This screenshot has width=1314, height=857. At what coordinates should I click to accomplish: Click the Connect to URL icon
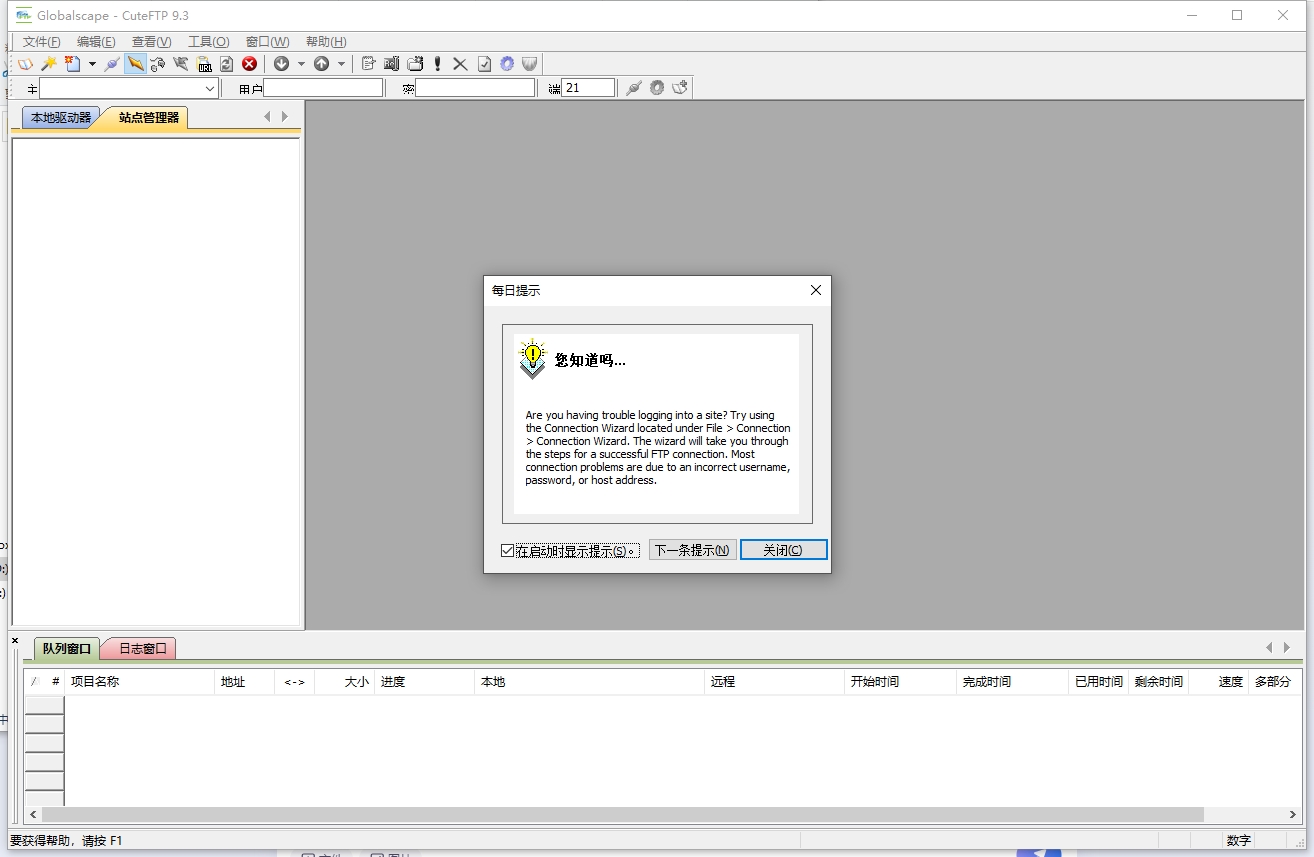click(x=181, y=64)
